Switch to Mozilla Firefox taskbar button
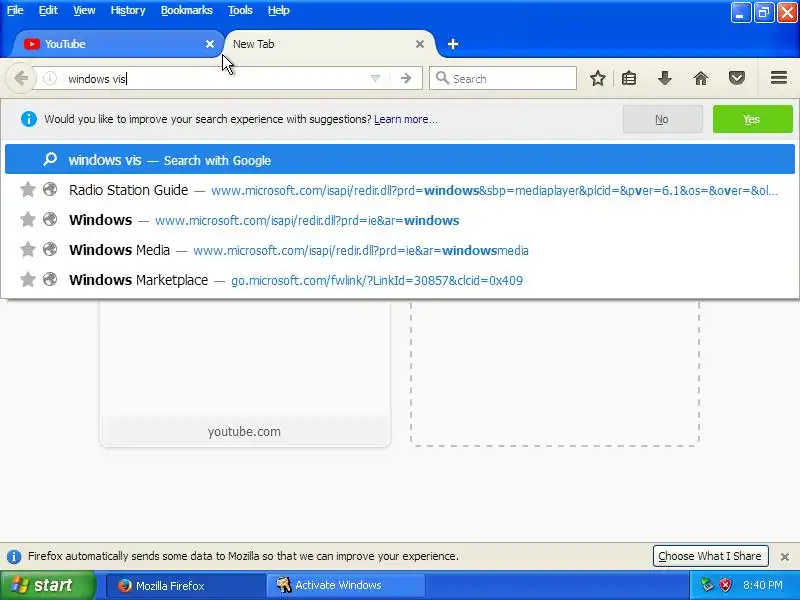Viewport: 800px width, 600px height. [186, 586]
